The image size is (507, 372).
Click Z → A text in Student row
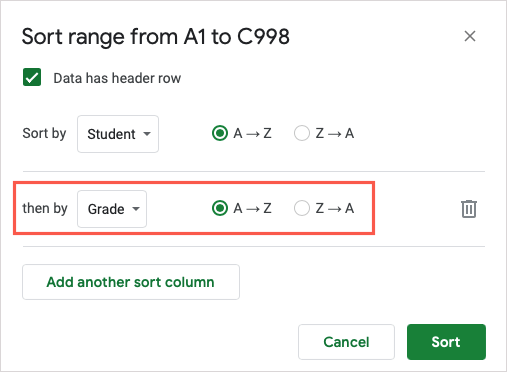click(335, 134)
